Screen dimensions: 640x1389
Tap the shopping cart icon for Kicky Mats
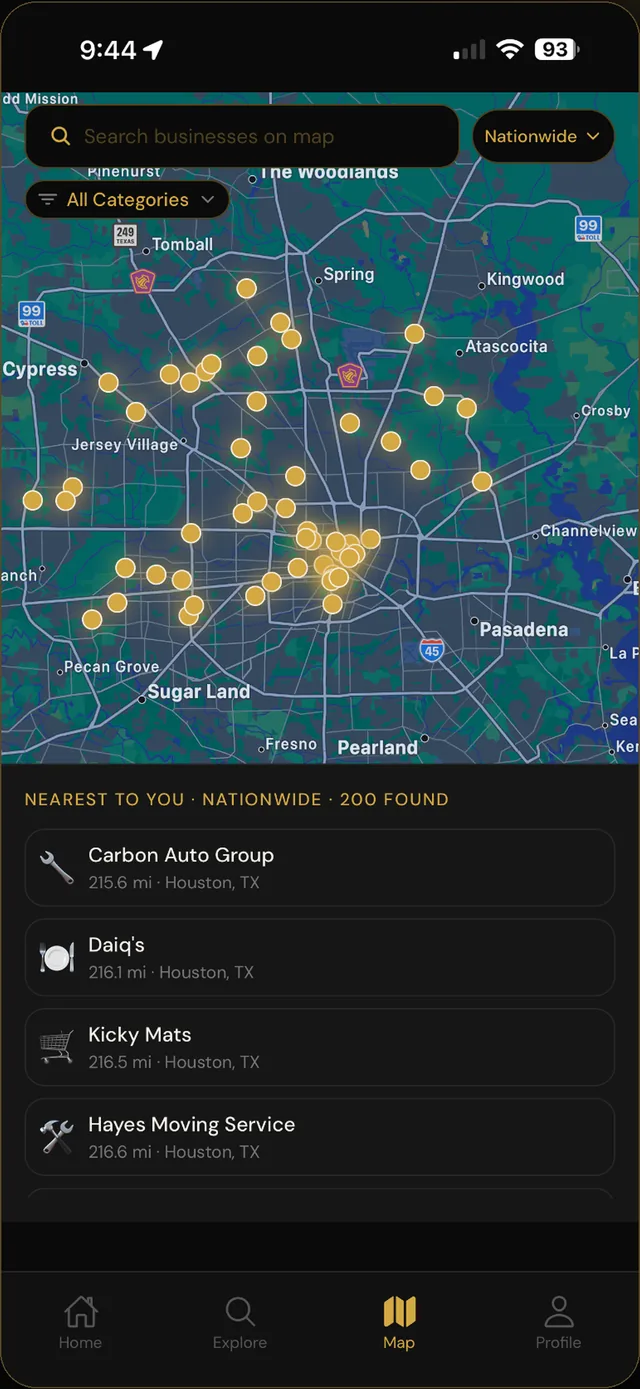click(x=57, y=1047)
